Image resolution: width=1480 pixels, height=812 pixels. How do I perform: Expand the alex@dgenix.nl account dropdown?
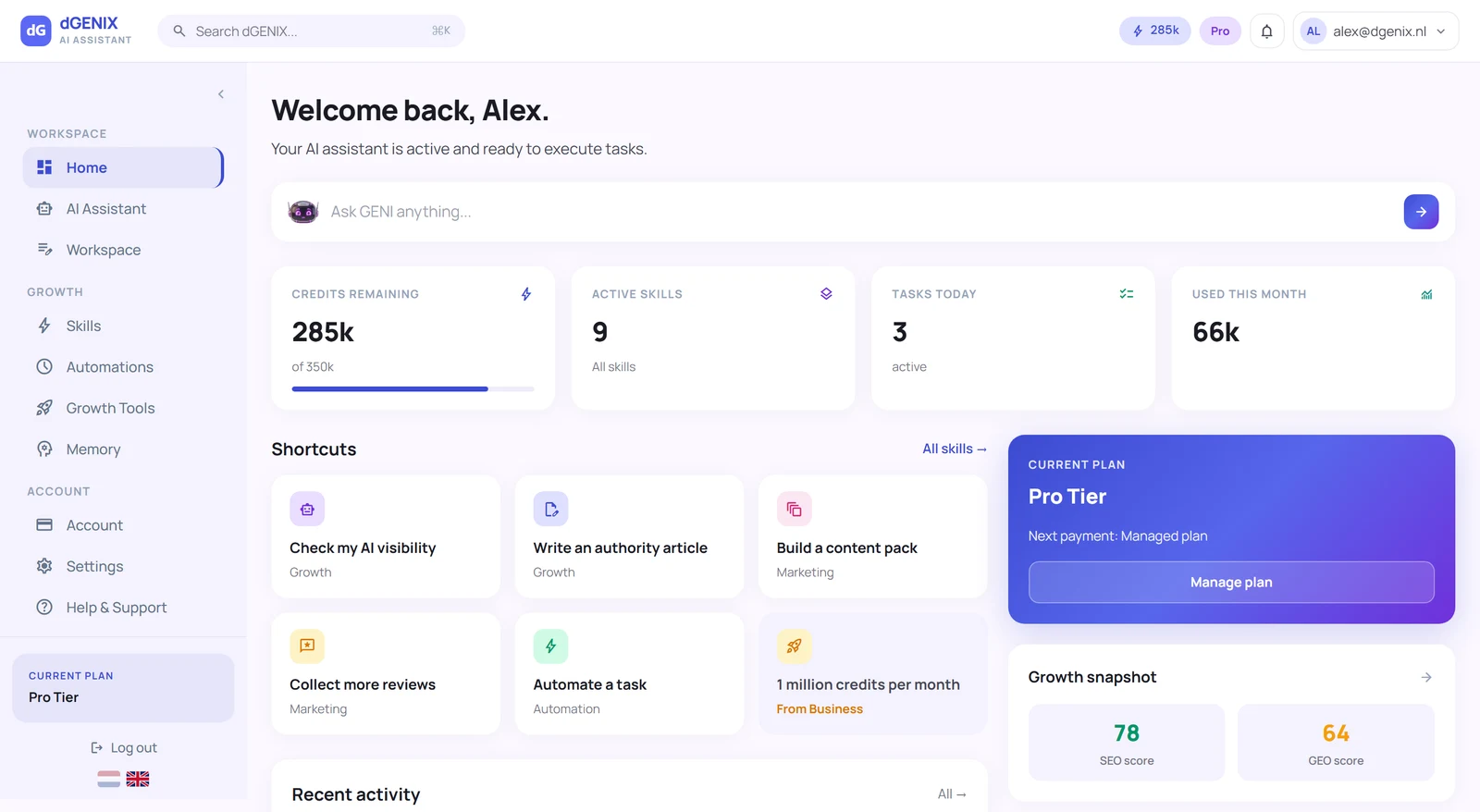[x=1375, y=31]
